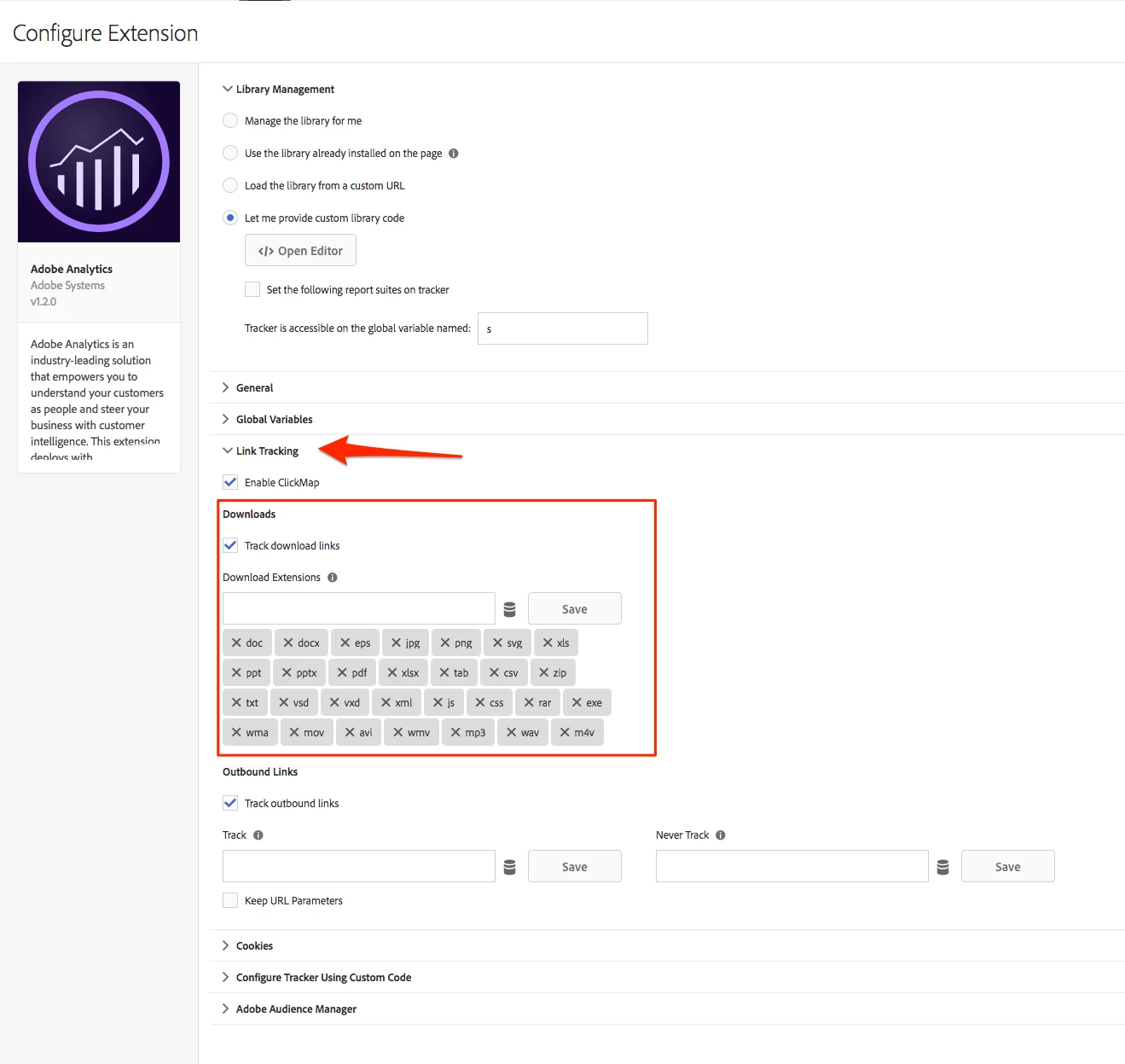Remove the jpg extension tag
The width and height of the screenshot is (1125, 1064).
coord(396,642)
